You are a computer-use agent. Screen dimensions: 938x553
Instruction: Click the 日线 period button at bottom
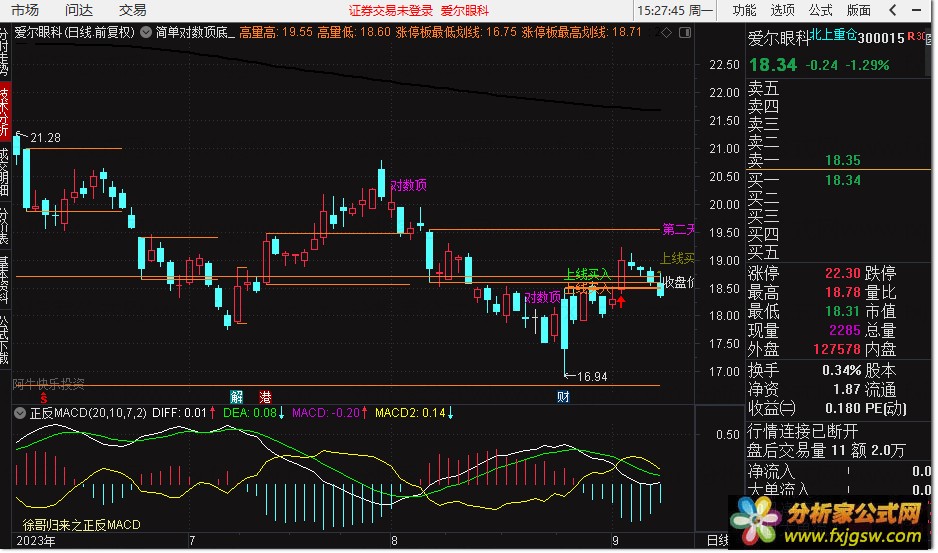coord(718,540)
